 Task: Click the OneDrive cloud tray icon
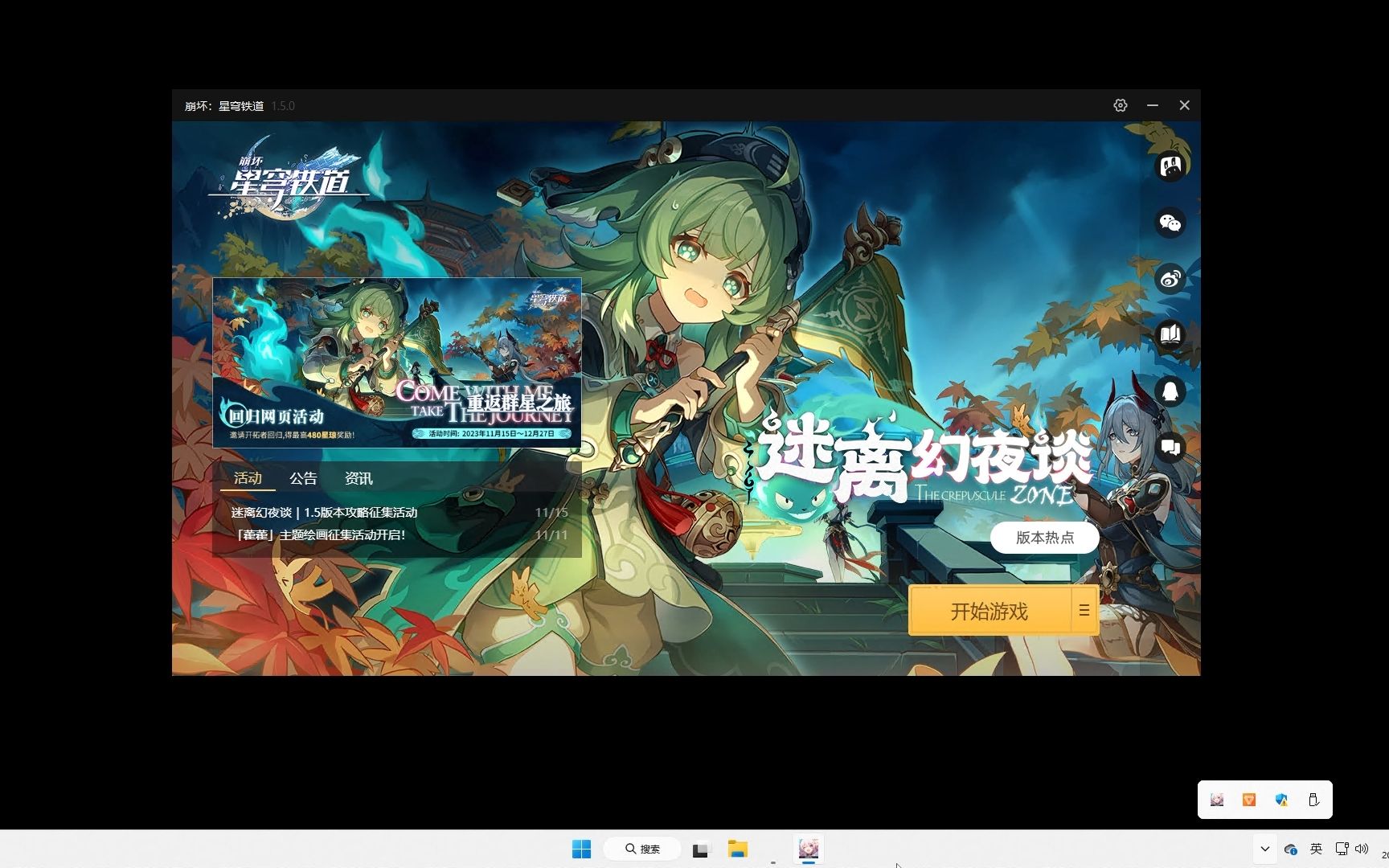[x=1291, y=849]
